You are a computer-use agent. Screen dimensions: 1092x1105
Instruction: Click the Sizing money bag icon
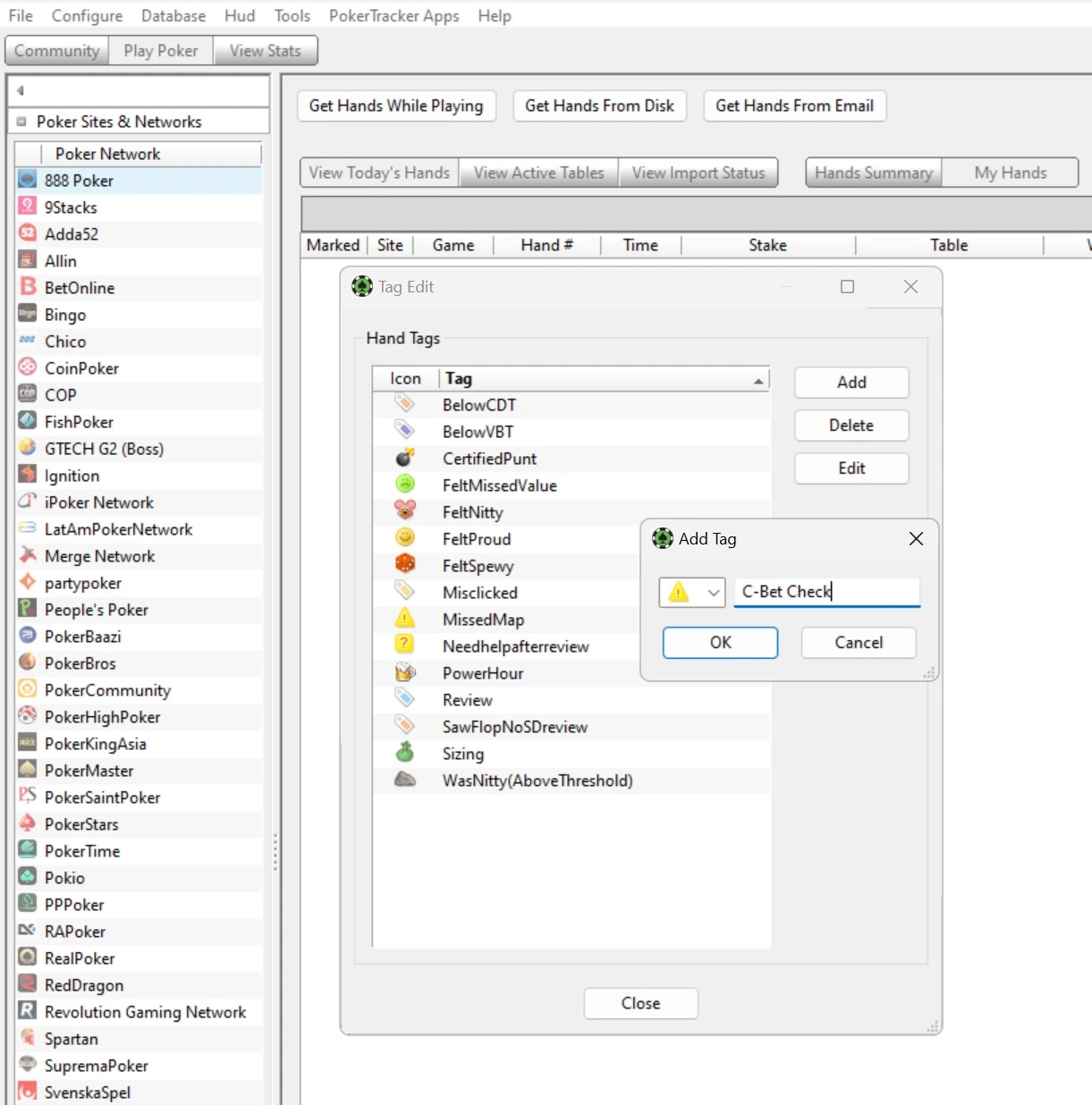405,753
